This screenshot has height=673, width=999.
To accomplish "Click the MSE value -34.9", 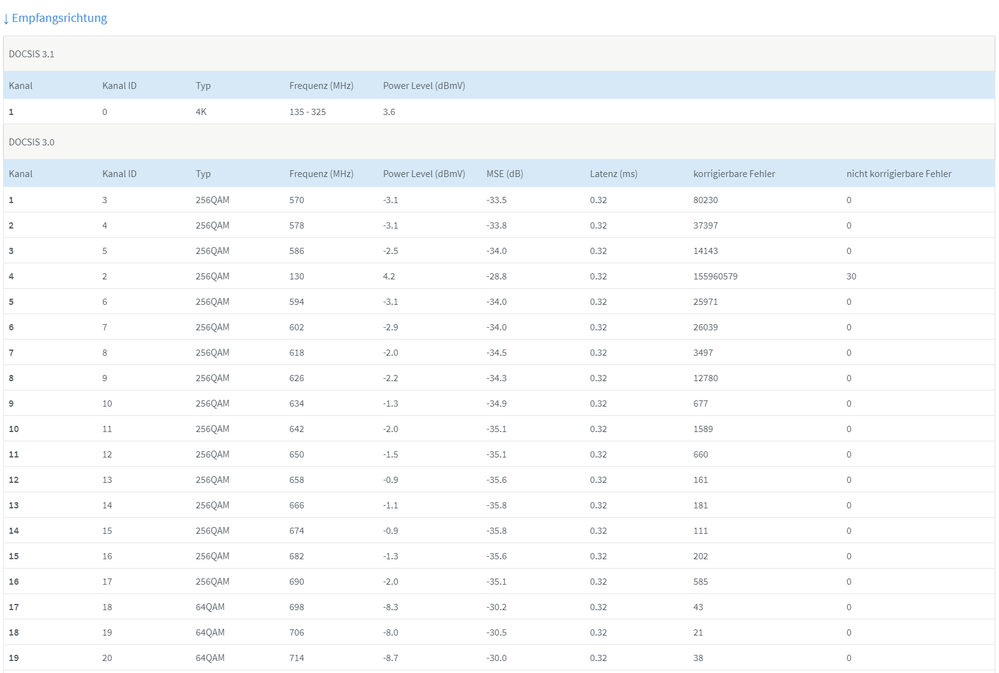I will 496,404.
